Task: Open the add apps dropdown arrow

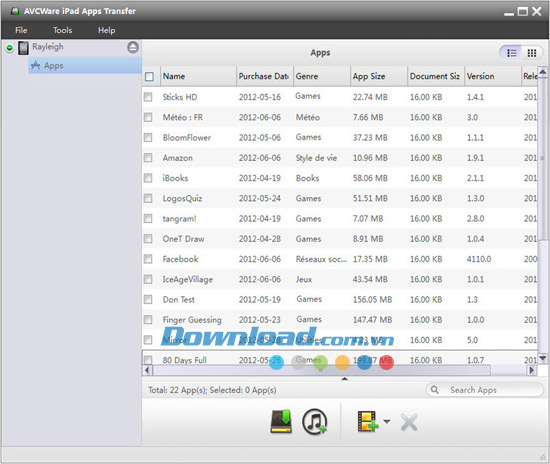Action: tap(387, 421)
